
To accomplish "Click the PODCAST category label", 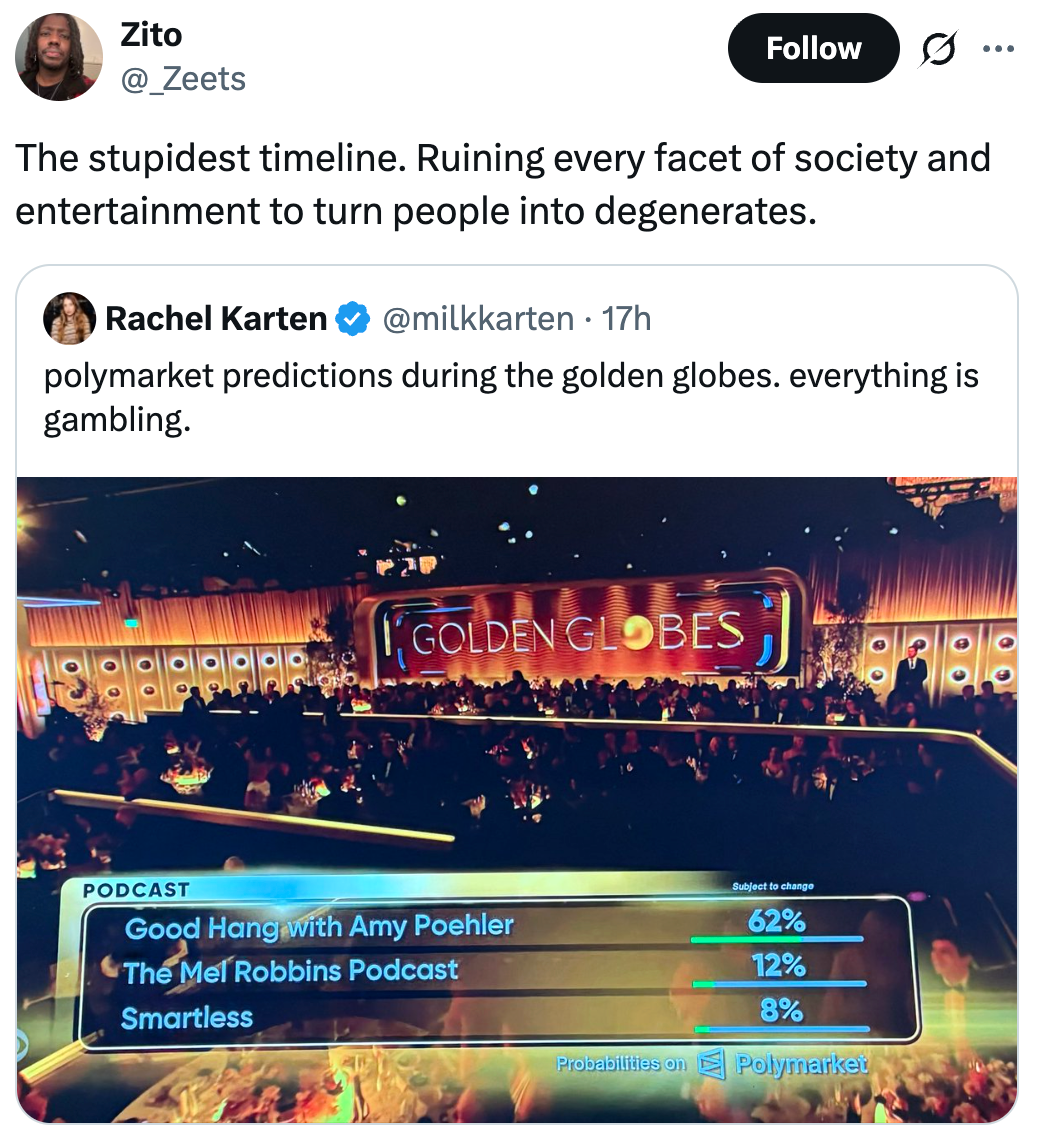I will [136, 889].
